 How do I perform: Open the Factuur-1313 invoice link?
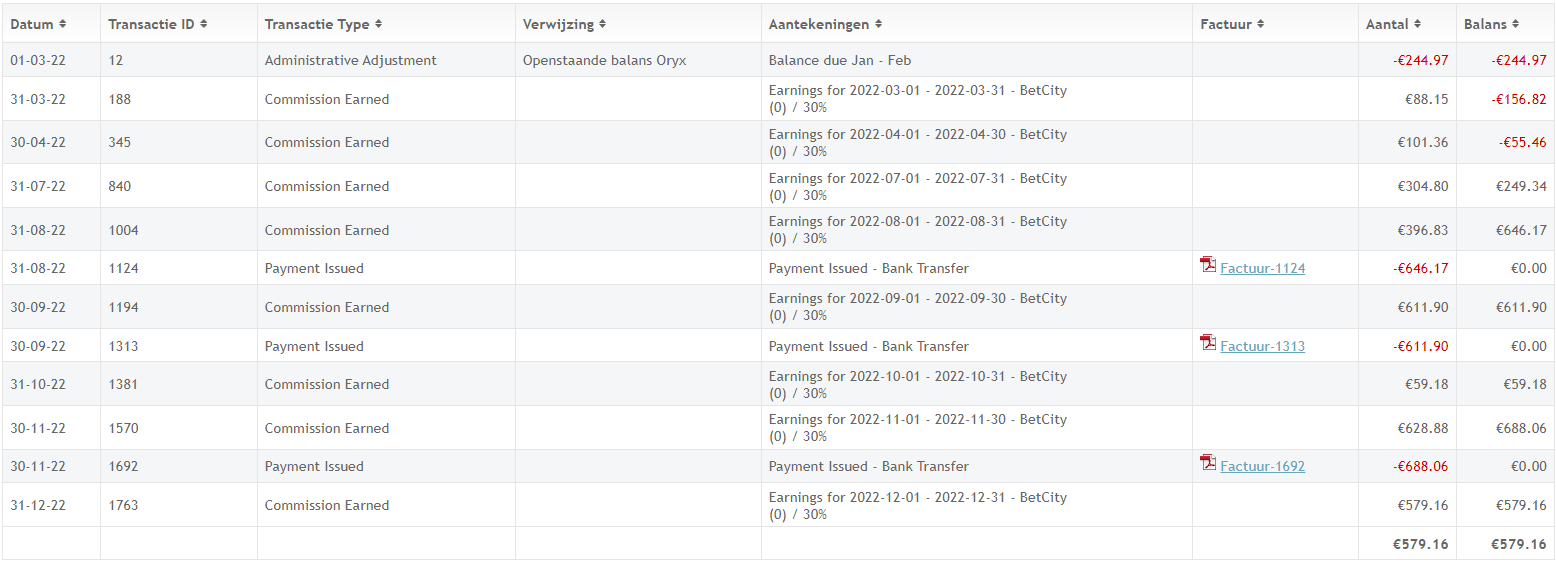pyautogui.click(x=1262, y=346)
